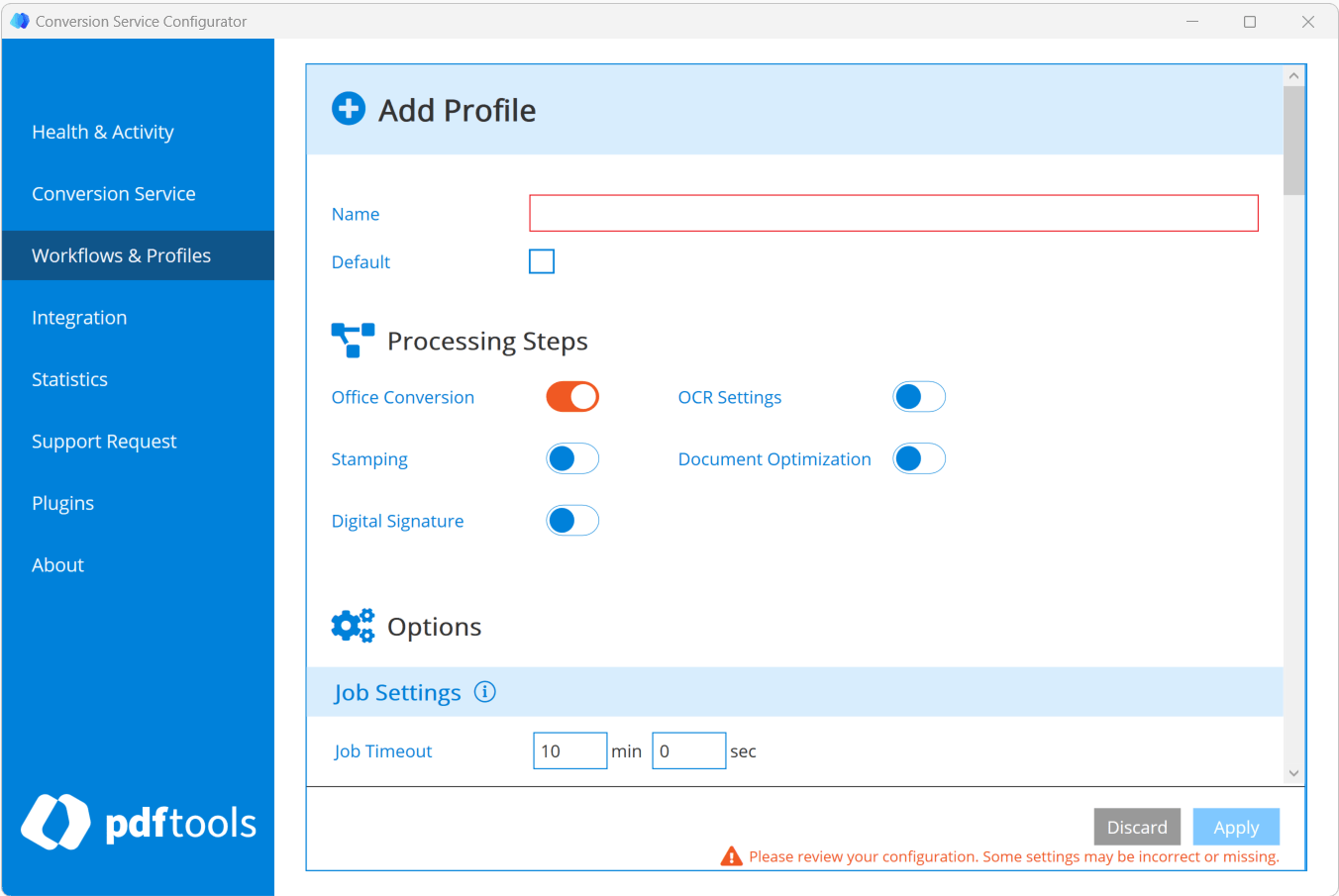Screen dimensions: 1339x896
Task: Check the Default profile checkbox
Action: (x=542, y=261)
